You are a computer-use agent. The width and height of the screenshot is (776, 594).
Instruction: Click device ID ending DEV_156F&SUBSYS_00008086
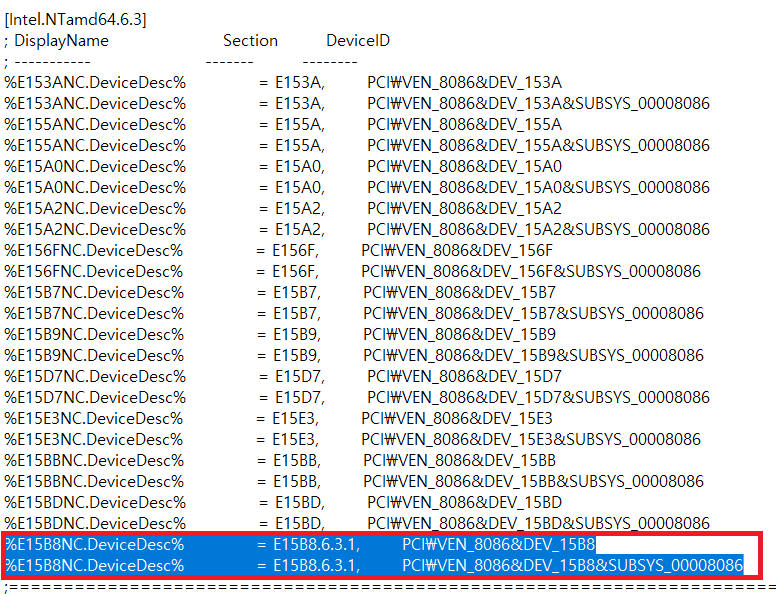531,272
